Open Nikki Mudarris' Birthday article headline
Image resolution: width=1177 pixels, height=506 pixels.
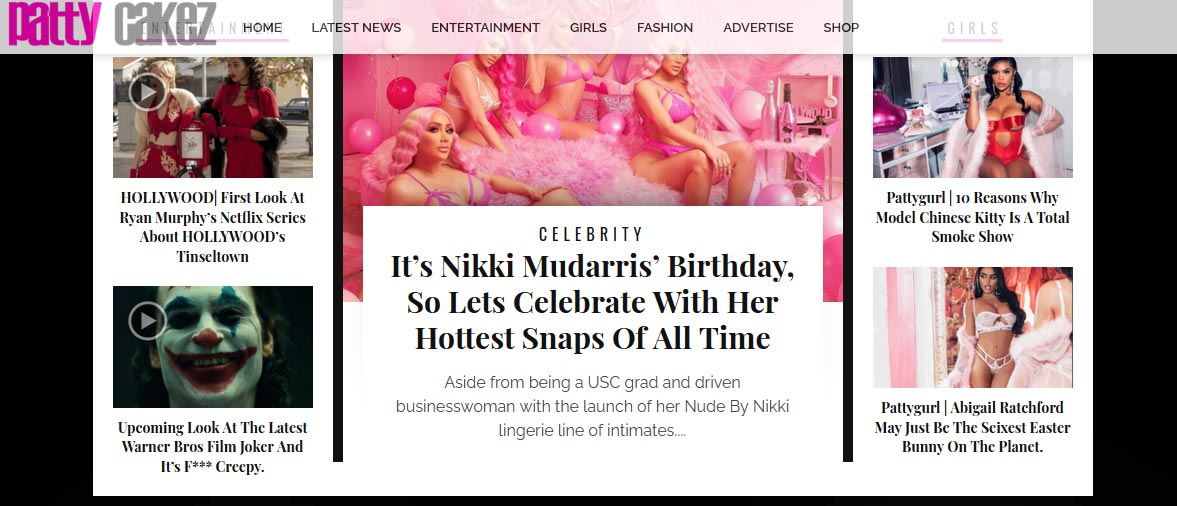pos(592,302)
